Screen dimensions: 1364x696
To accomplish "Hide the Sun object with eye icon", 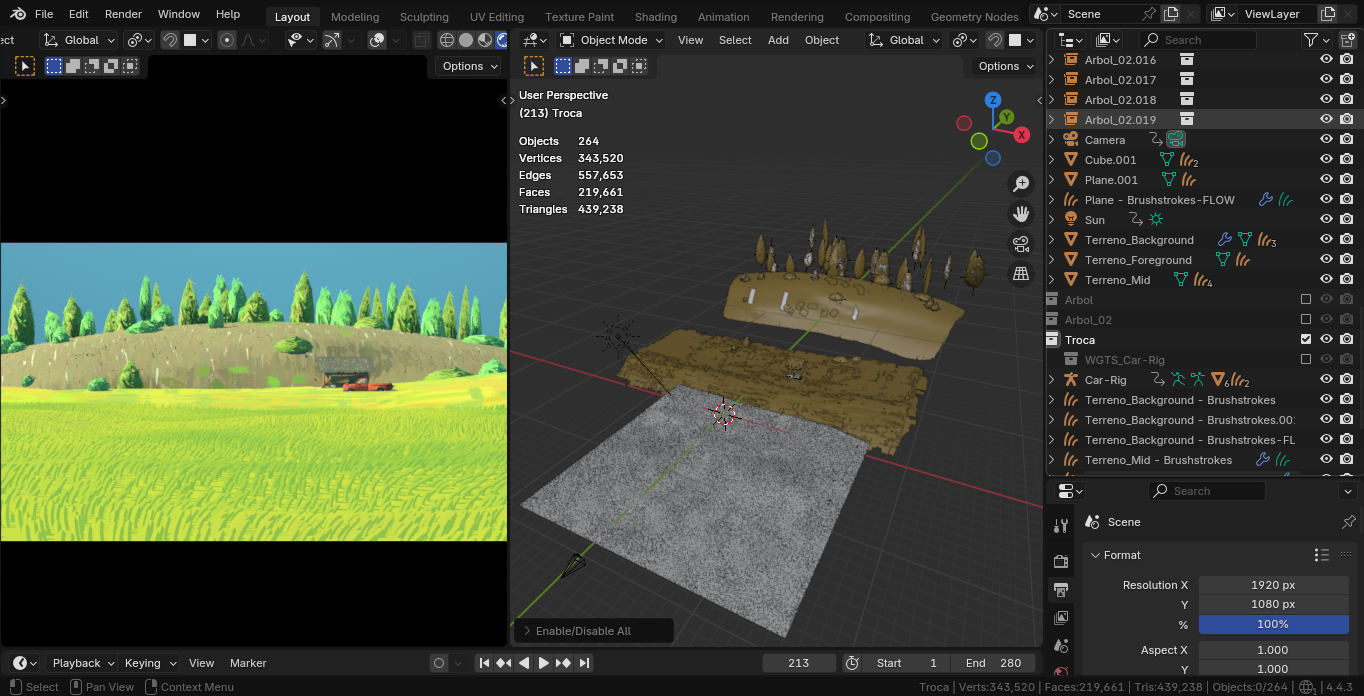I will tap(1326, 220).
